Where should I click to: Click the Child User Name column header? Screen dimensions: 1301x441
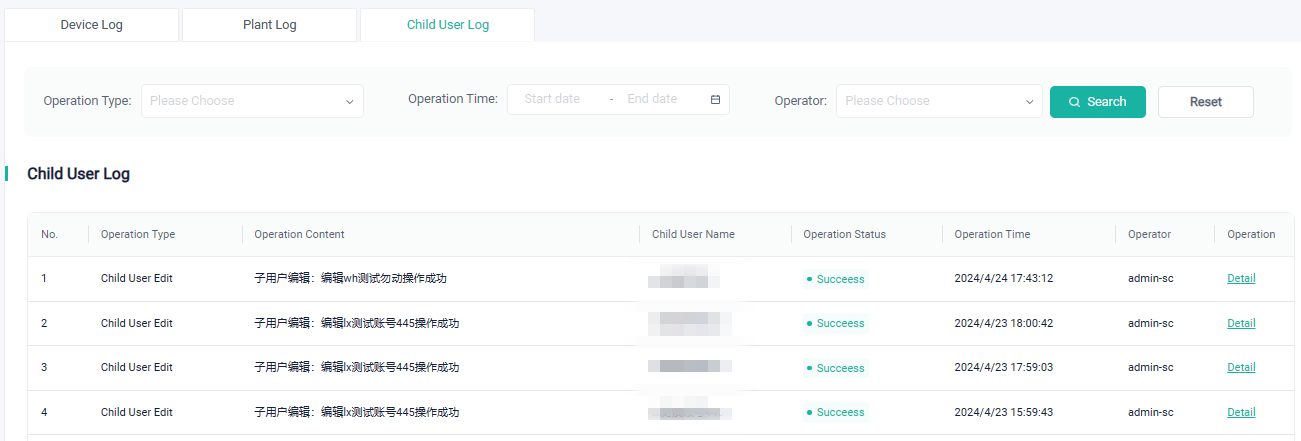click(693, 234)
